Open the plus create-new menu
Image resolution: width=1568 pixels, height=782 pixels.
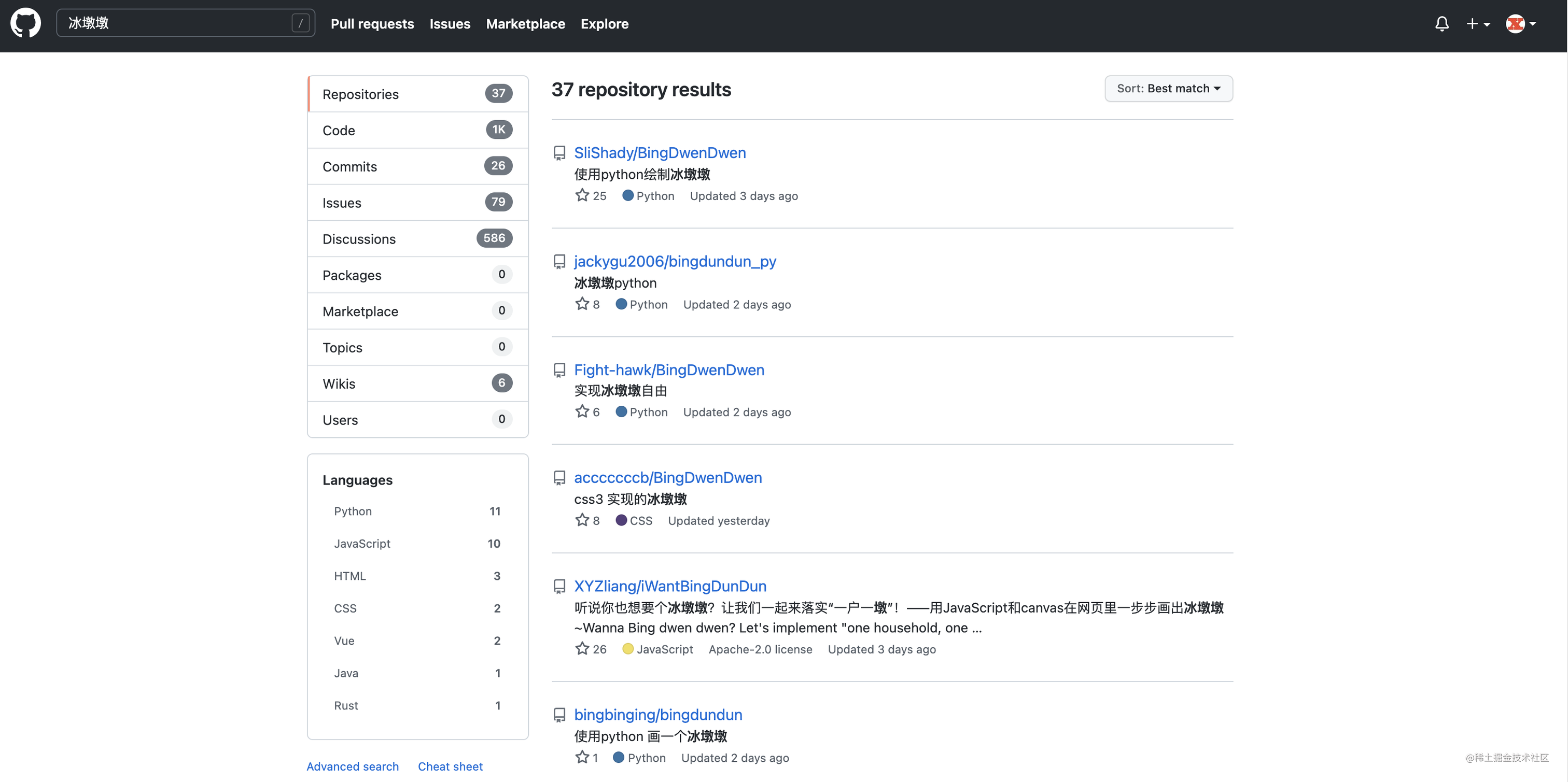coord(1478,24)
